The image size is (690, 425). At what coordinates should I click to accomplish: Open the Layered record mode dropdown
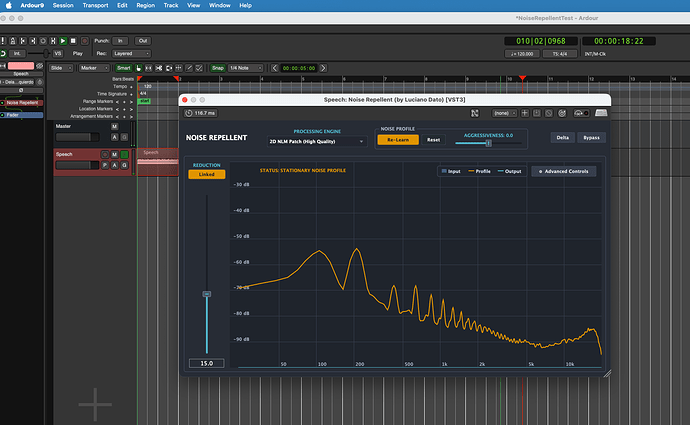tap(131, 54)
